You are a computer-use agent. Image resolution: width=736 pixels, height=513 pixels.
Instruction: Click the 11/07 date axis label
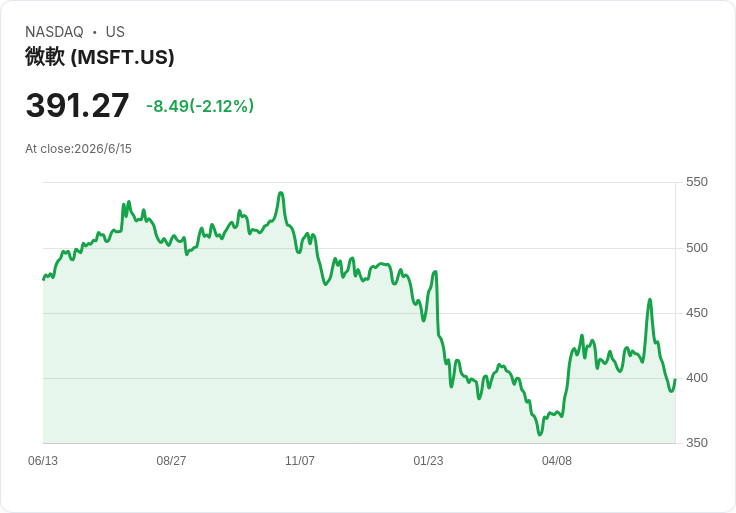point(300,461)
